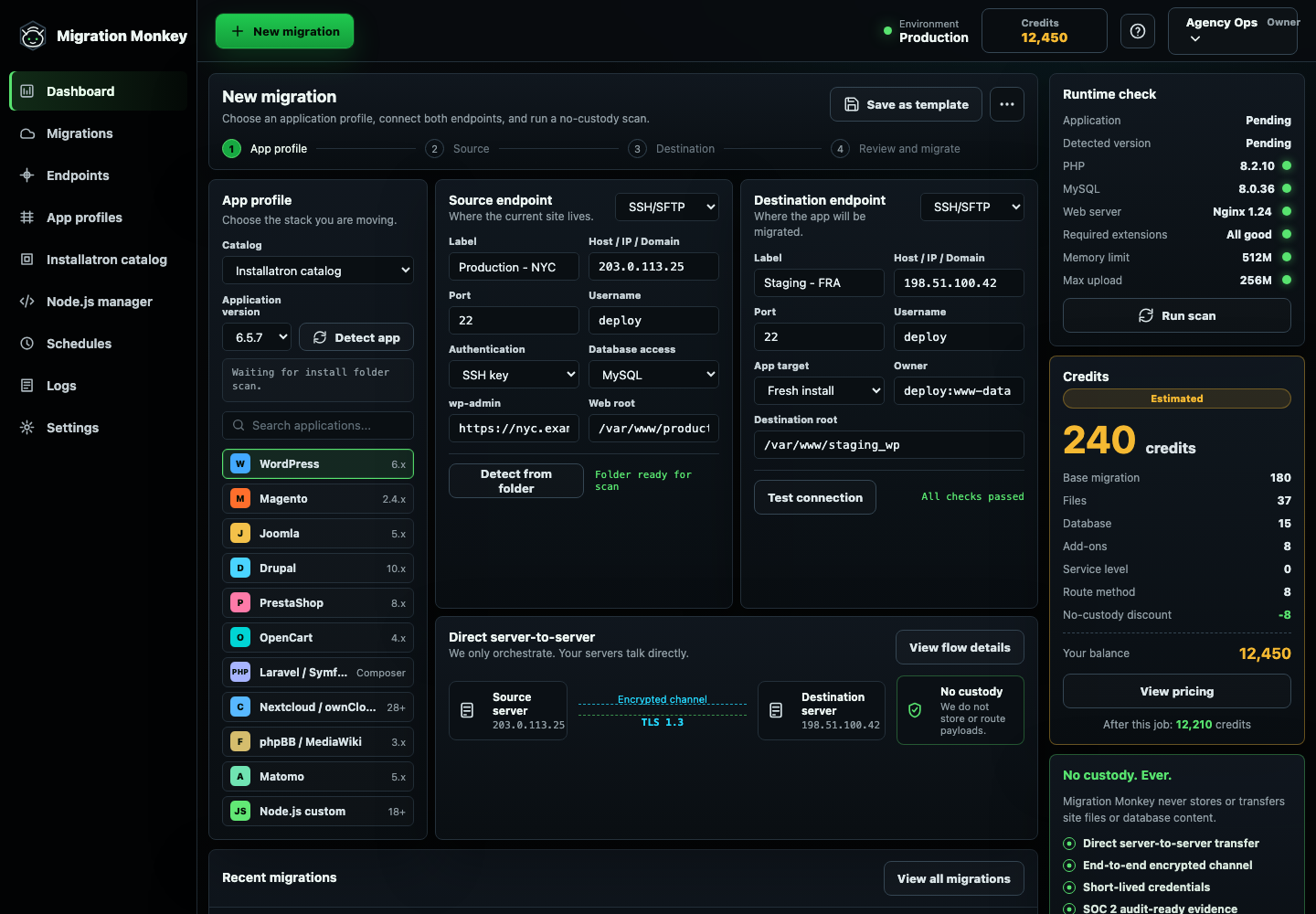Click the PHP 8.2.10 green status dot
The image size is (1316, 914).
1287,165
